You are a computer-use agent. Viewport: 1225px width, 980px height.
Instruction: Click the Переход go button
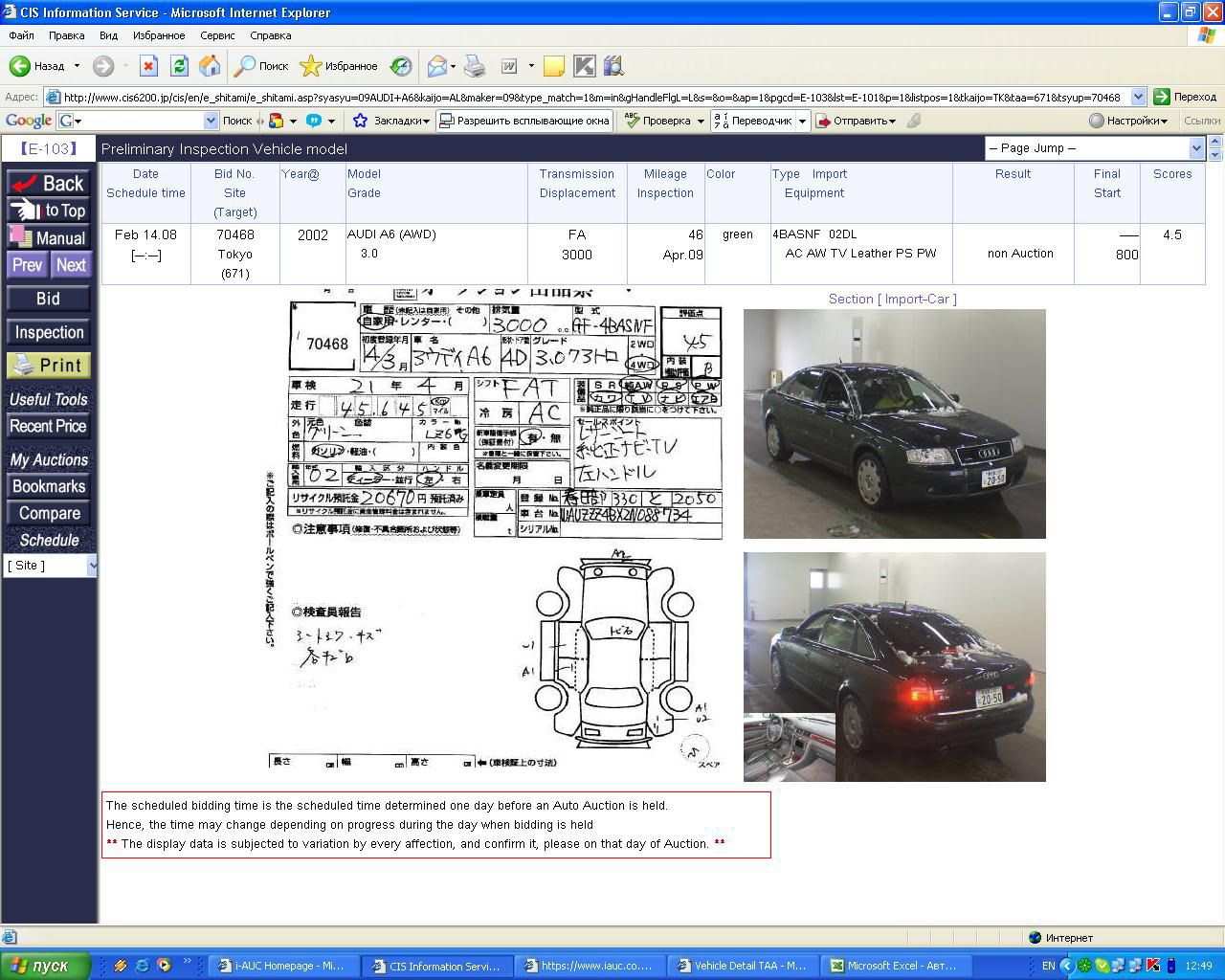pyautogui.click(x=1185, y=97)
